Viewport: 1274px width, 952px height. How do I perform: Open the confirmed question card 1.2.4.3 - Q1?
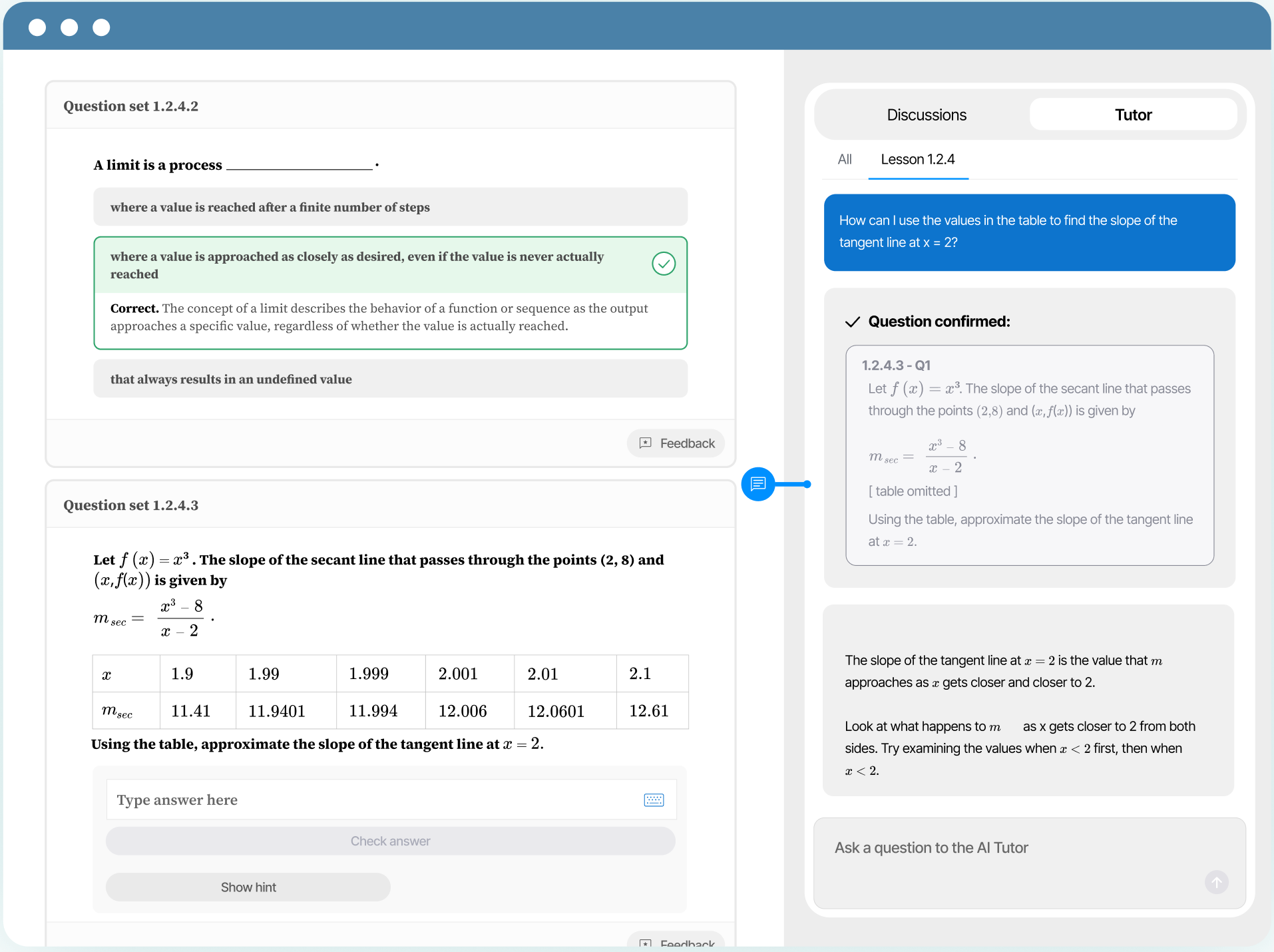(x=1029, y=455)
